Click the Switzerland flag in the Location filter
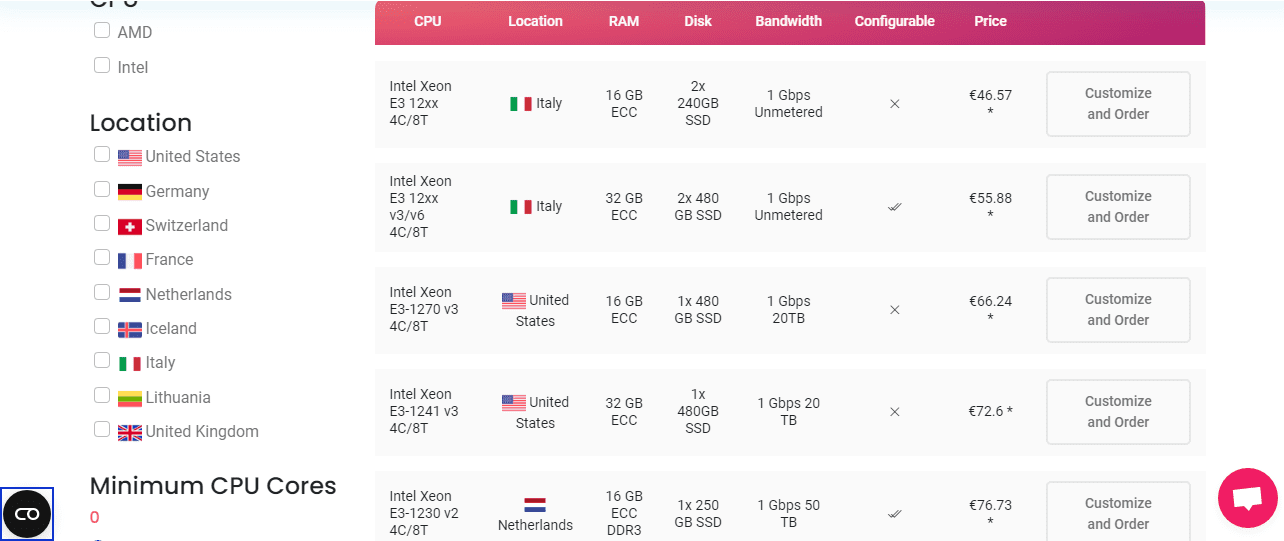The height and width of the screenshot is (541, 1284). tap(130, 226)
